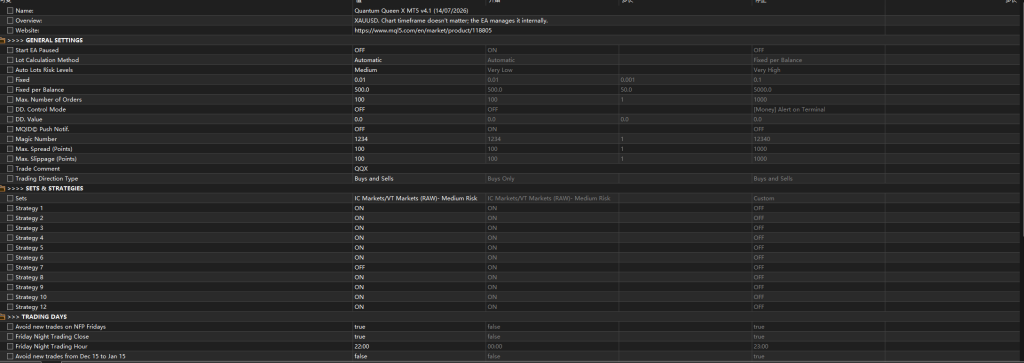Tick the DD. Control Mode checkbox
1024x363 pixels.
(10, 110)
